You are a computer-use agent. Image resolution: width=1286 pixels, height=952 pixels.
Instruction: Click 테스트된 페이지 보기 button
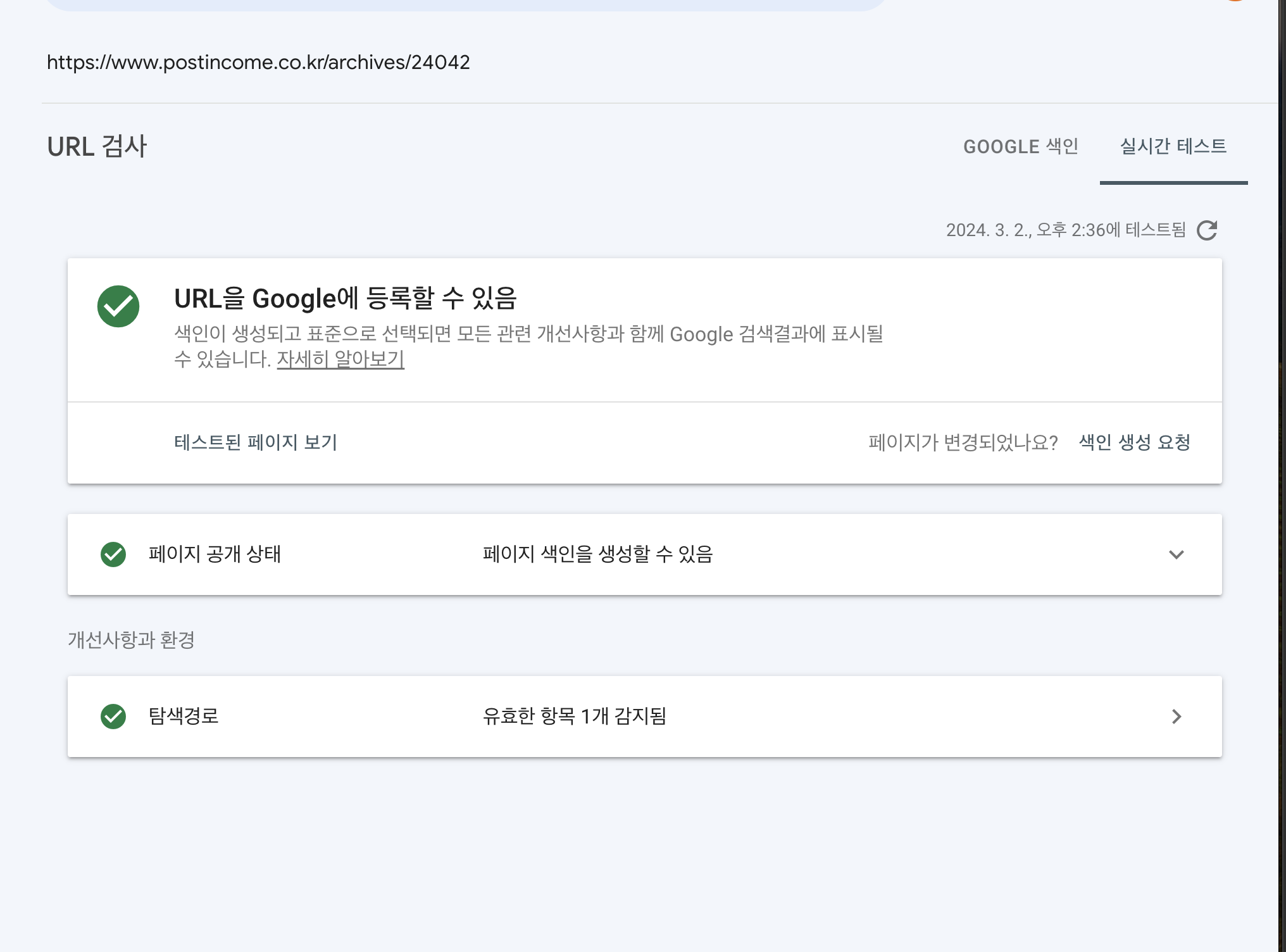pyautogui.click(x=256, y=442)
